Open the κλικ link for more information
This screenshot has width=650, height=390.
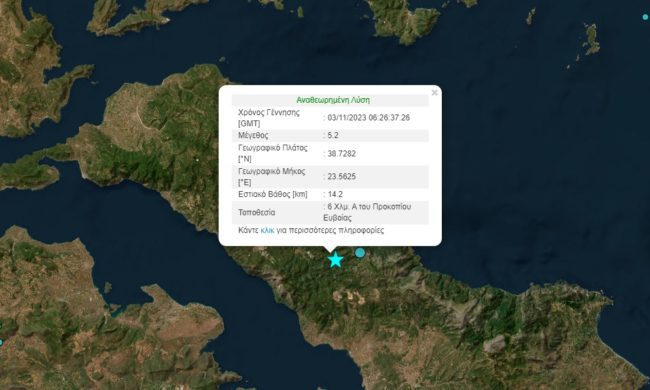click(x=267, y=230)
